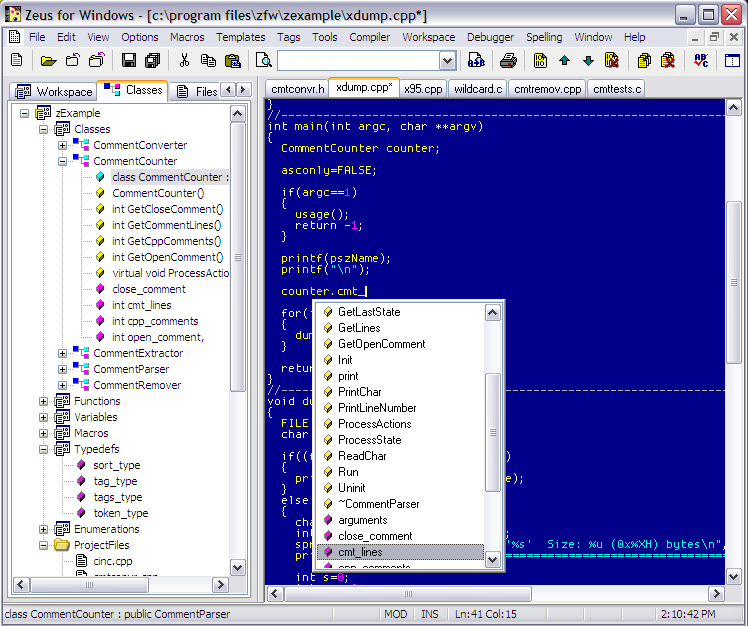This screenshot has width=748, height=626.
Task: Open the Compiler menu
Action: [369, 37]
